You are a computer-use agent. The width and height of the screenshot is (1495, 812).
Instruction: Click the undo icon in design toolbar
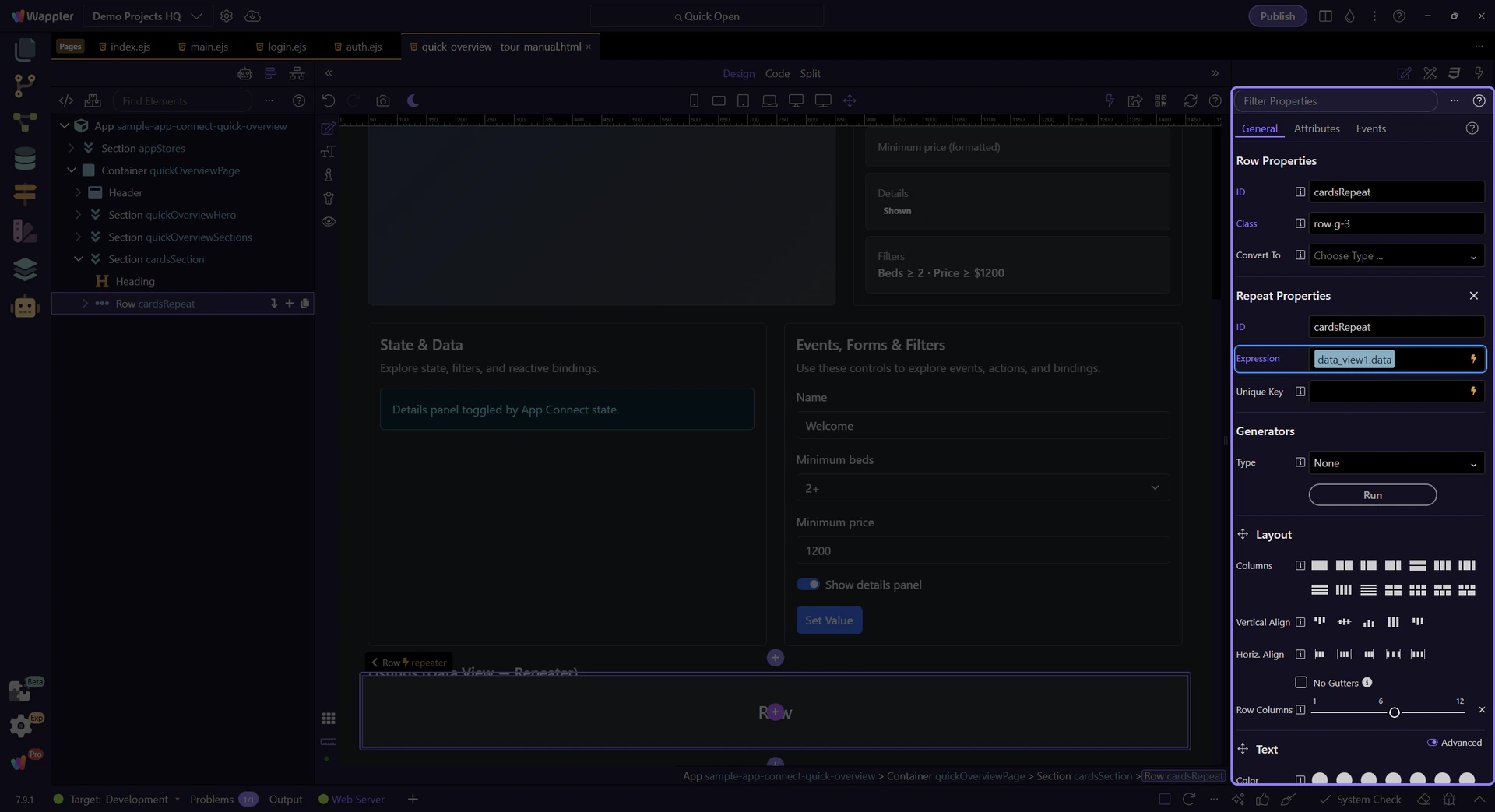pos(329,100)
